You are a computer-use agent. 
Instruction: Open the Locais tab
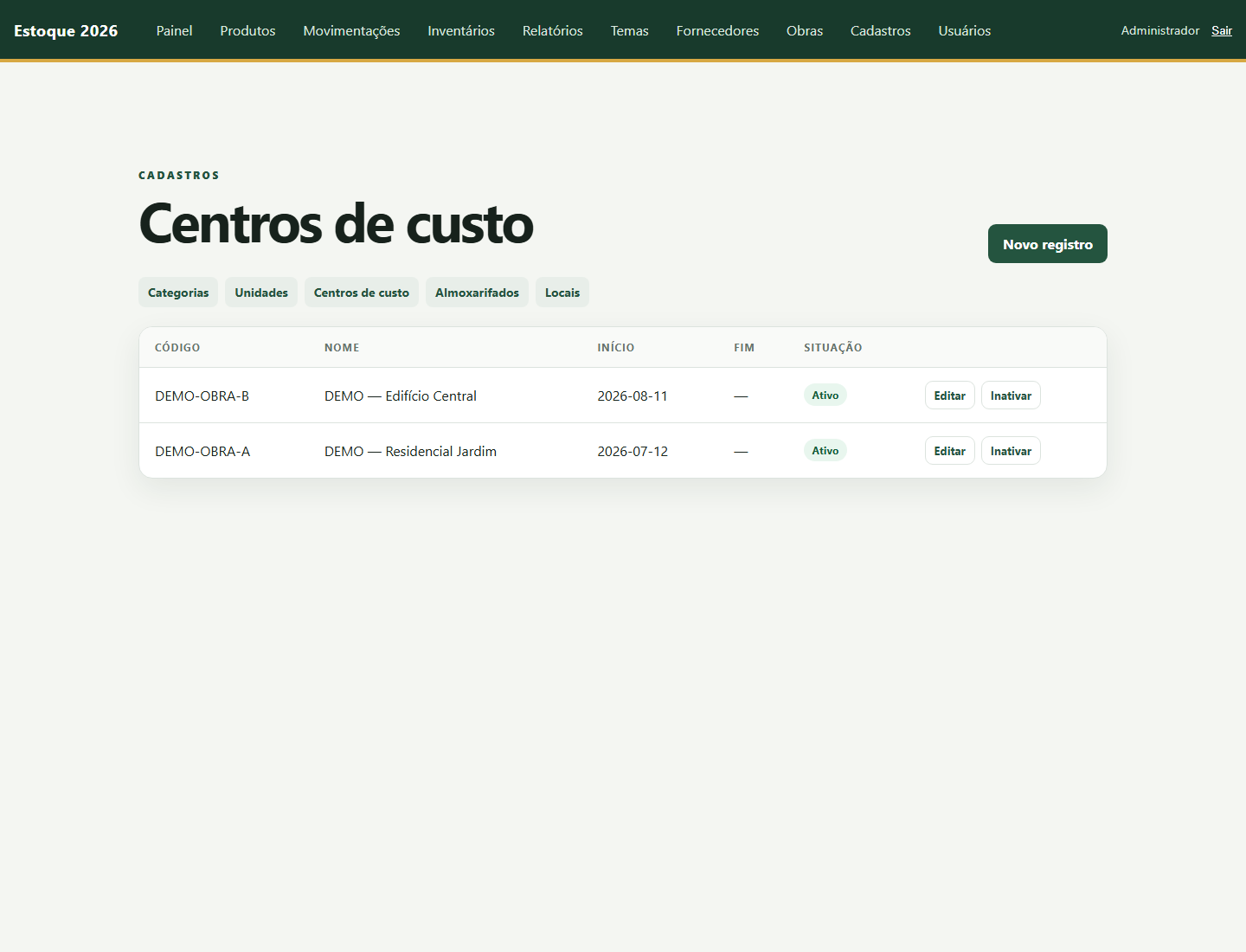pos(562,293)
